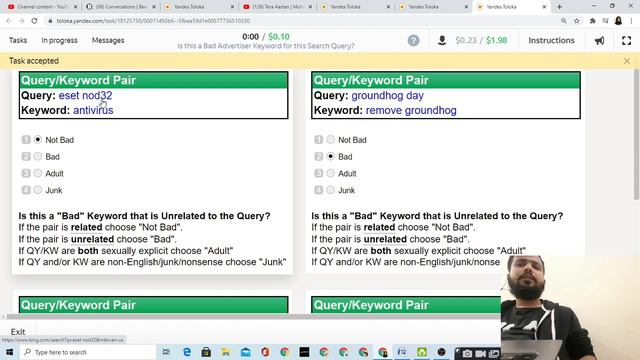Click the browser address bar
Image resolution: width=640 pixels, height=360 pixels.
(x=302, y=21)
